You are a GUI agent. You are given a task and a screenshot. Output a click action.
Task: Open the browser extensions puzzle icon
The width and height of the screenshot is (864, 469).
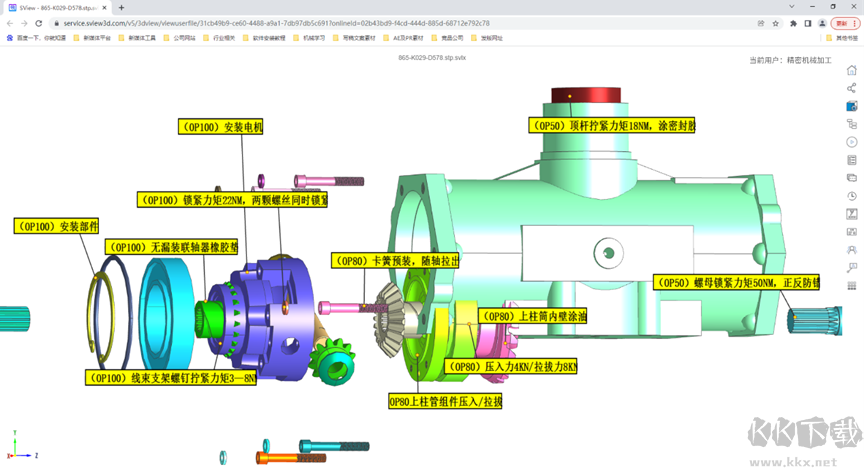coord(793,23)
